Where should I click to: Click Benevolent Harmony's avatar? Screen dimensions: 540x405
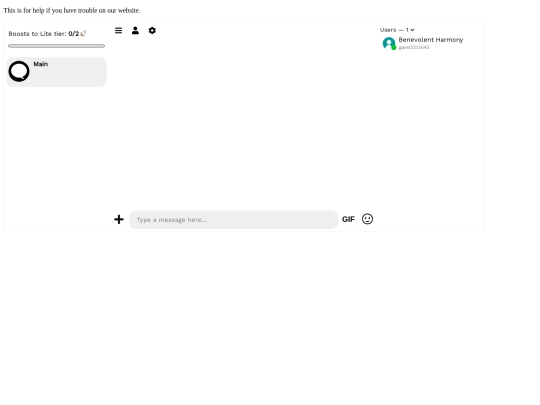pos(389,43)
